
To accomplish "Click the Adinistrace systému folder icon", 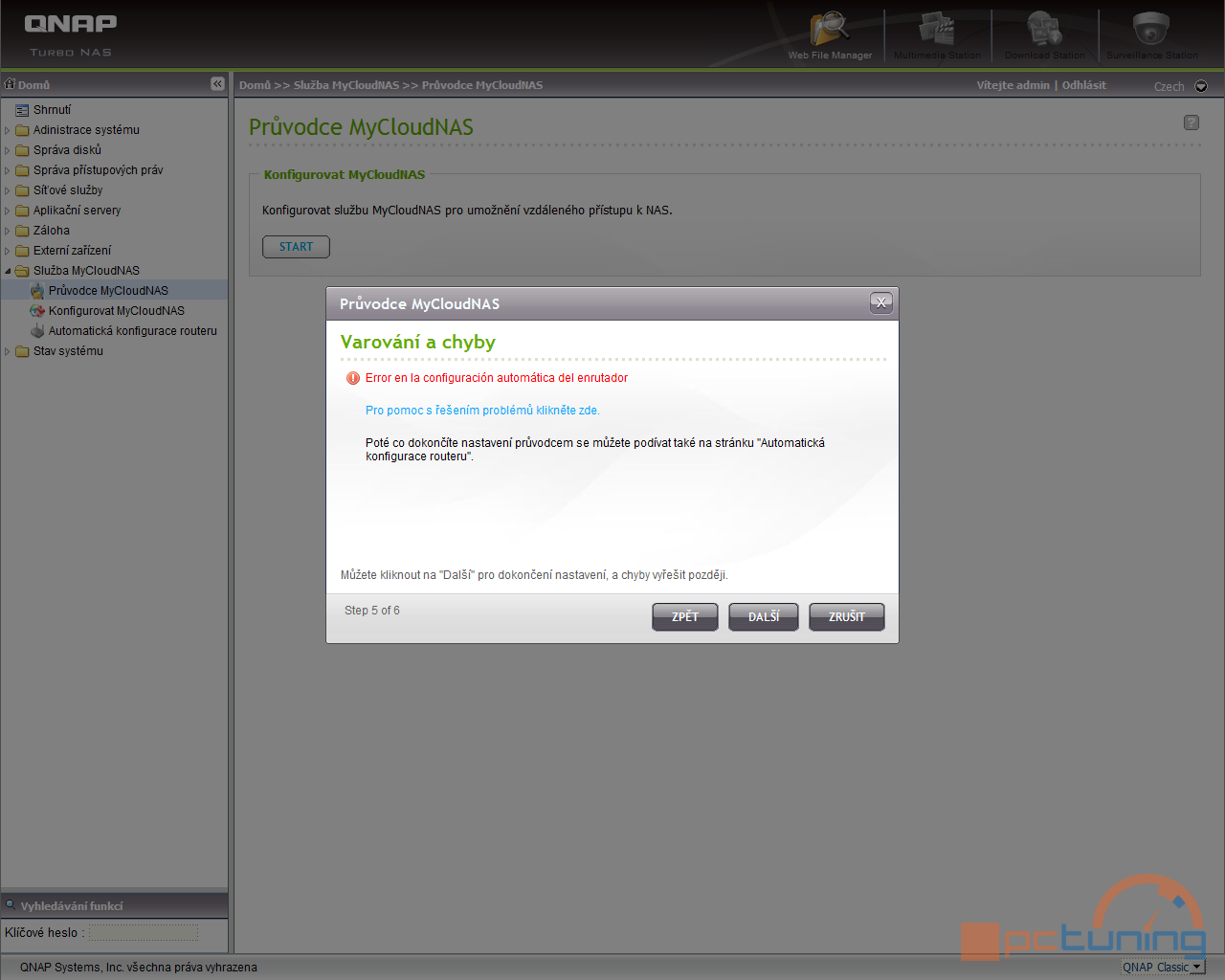I will [22, 130].
